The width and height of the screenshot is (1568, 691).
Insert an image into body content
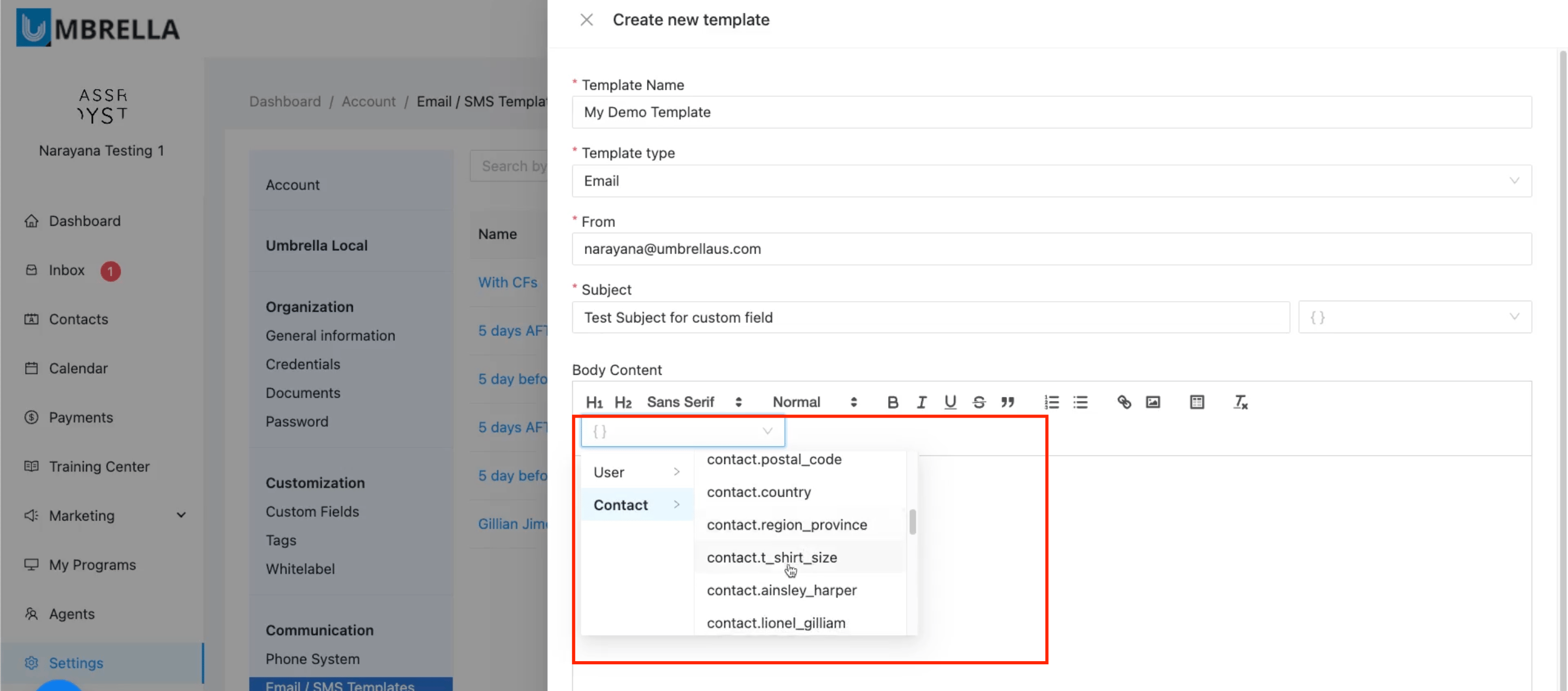click(1152, 403)
